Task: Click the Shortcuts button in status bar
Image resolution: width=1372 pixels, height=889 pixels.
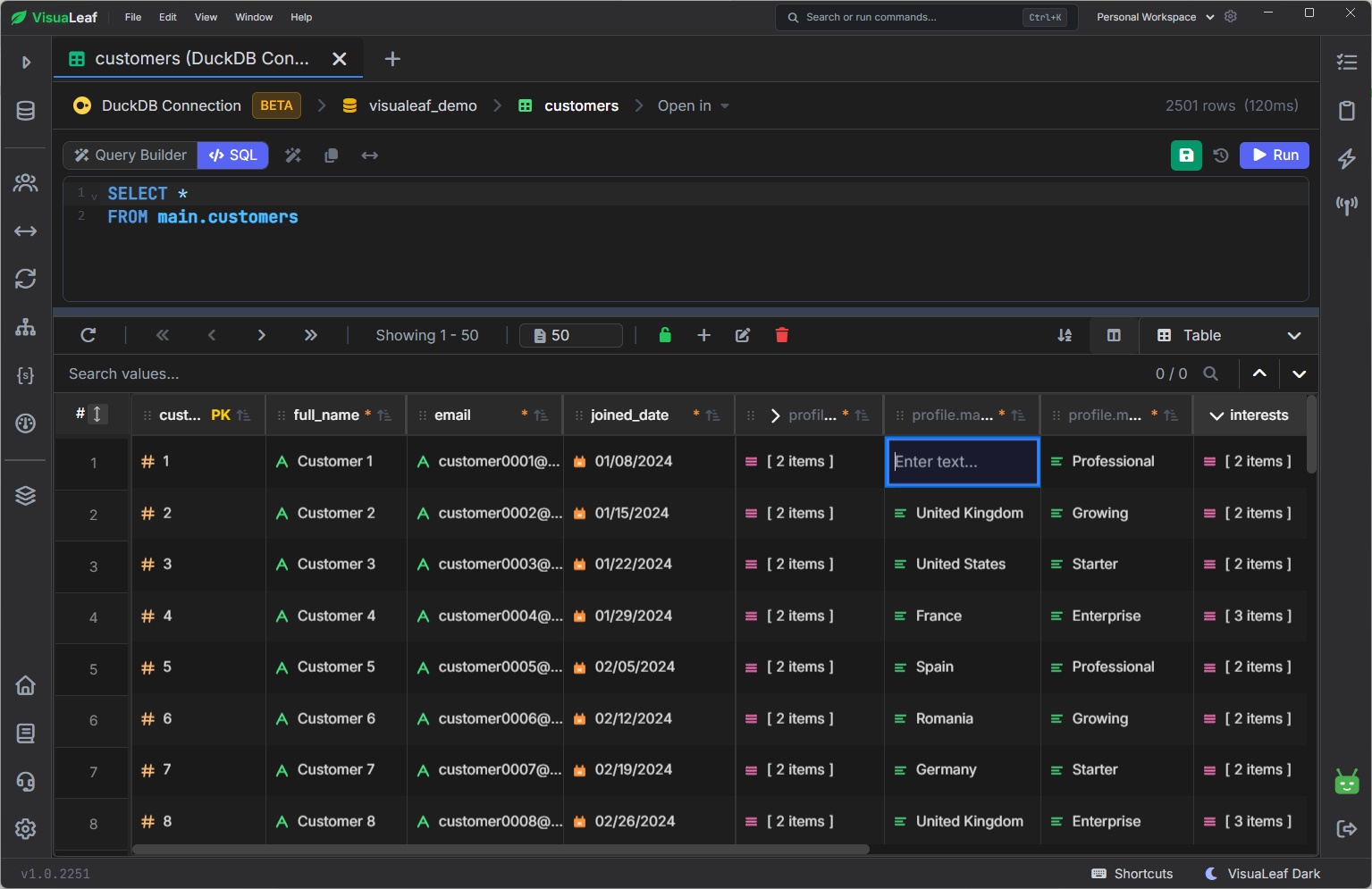Action: [1132, 874]
